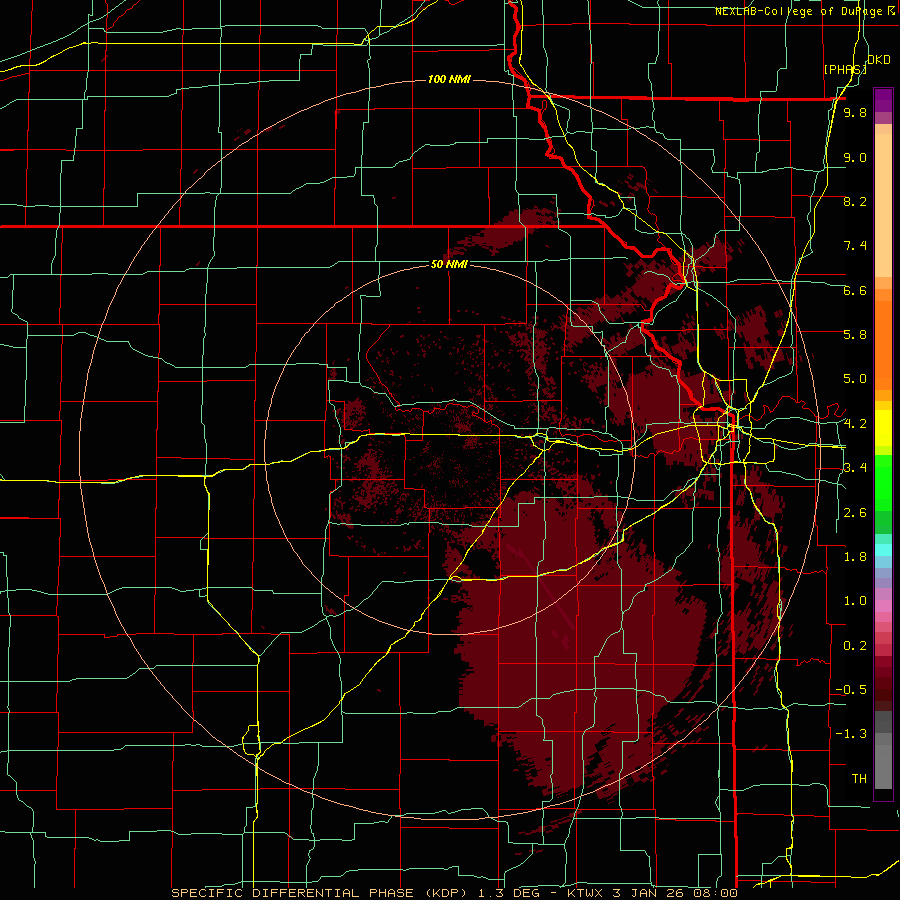
Task: Click the SPECIFIC DIFFERENTIAL PHASE (KDP) caption
Action: pyautogui.click(x=321, y=893)
